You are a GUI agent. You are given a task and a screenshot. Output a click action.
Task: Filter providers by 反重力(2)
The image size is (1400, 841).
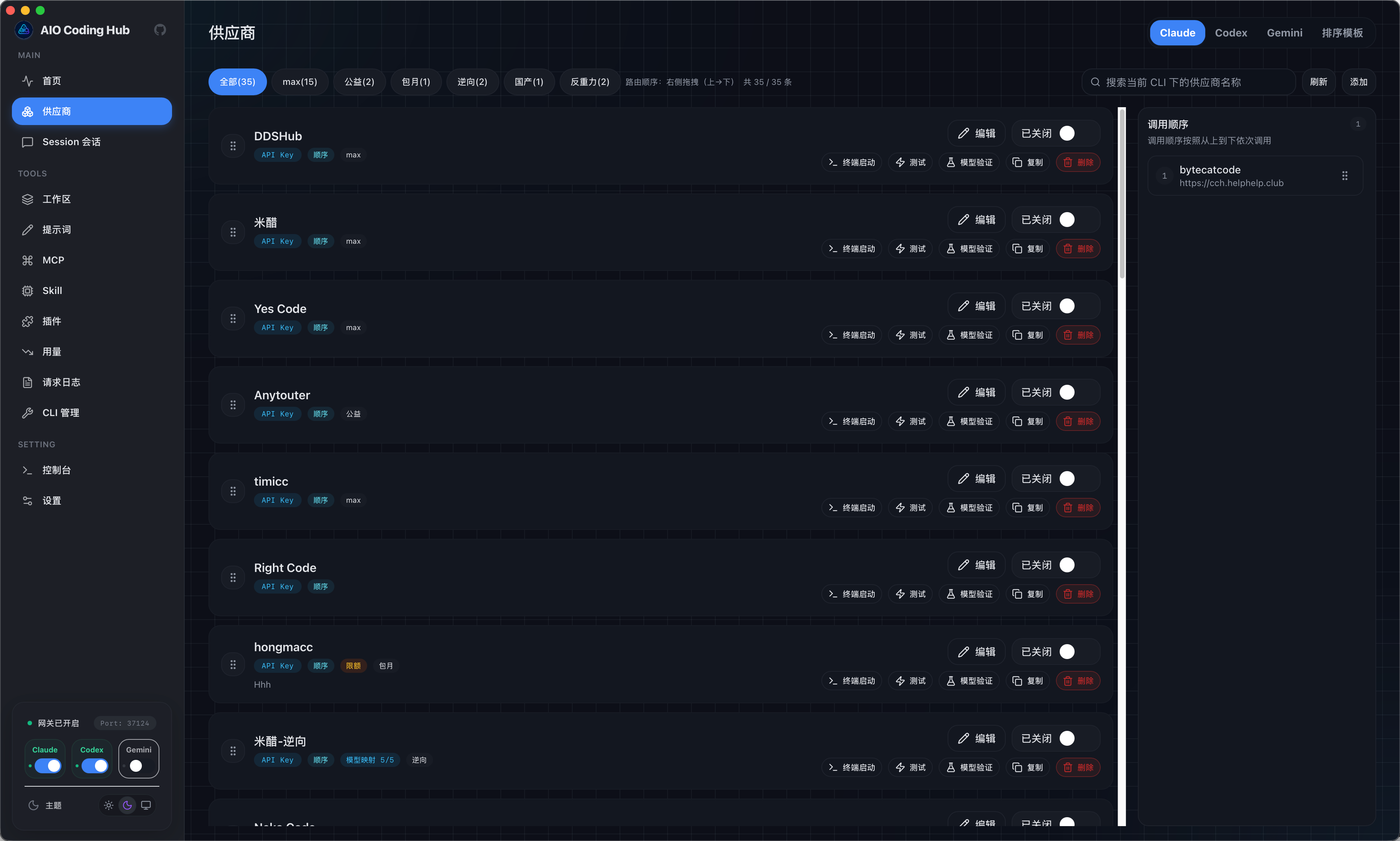590,82
